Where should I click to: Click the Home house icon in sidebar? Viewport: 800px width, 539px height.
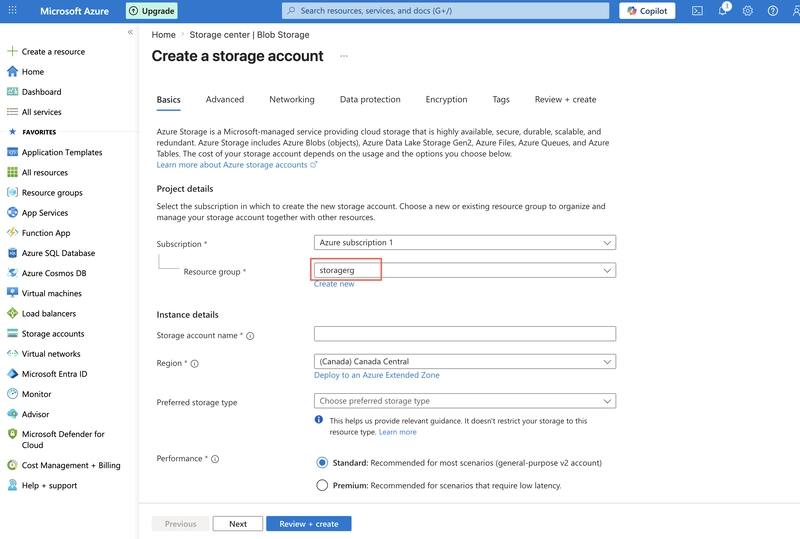click(x=12, y=71)
